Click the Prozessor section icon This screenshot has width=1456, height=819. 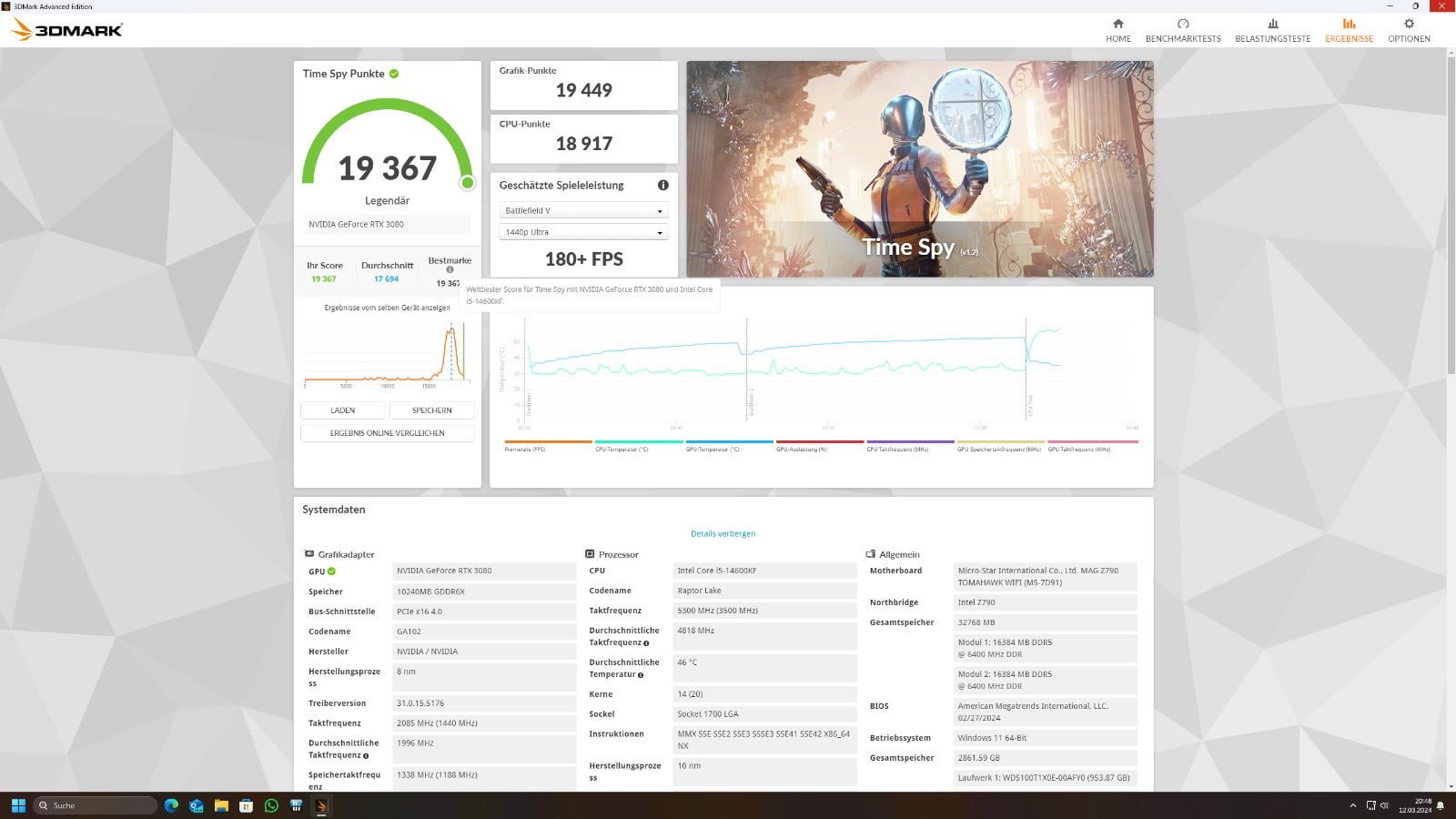point(590,553)
